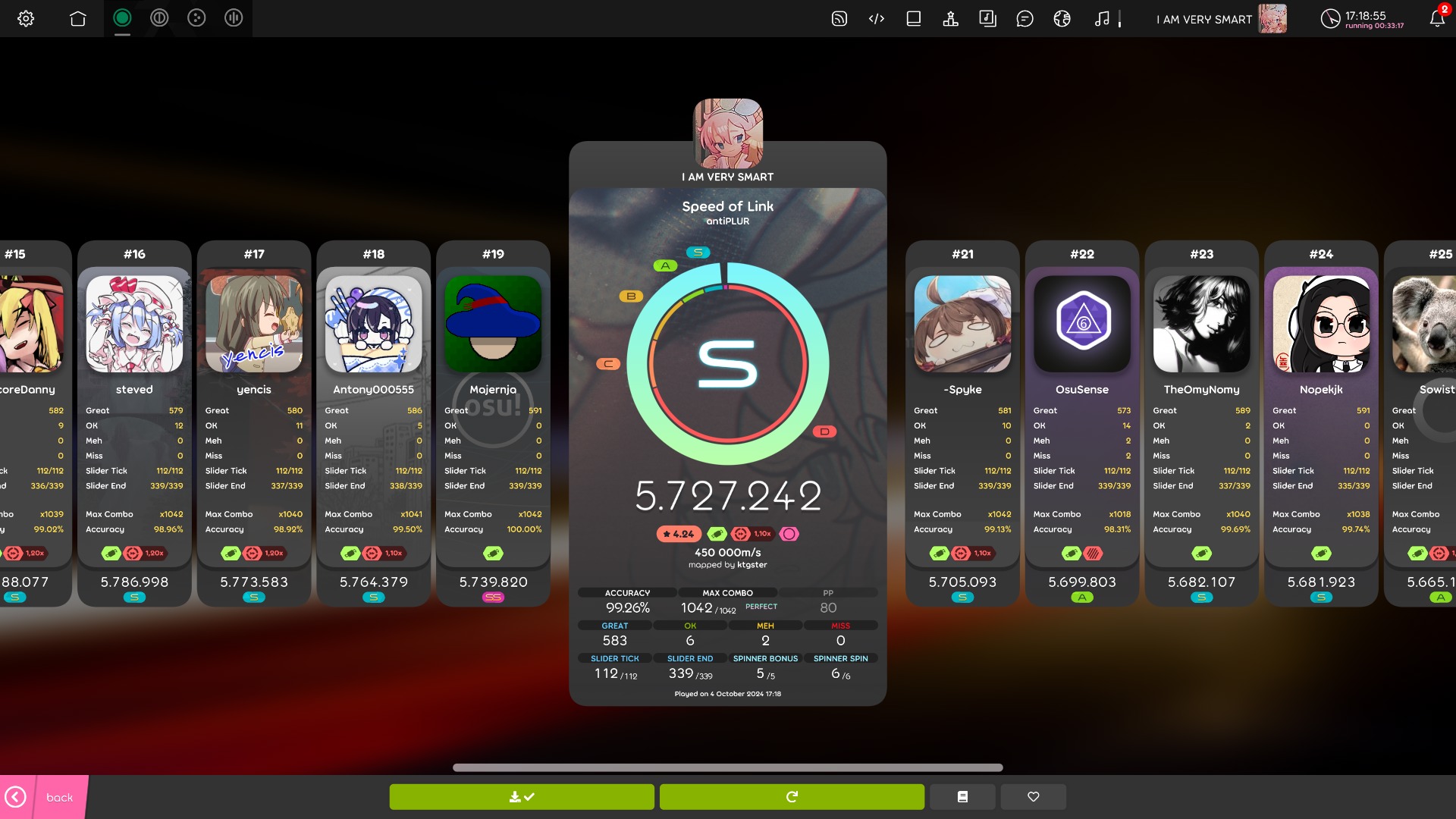This screenshot has width=1456, height=819.
Task: Click the green download replay button
Action: (522, 797)
